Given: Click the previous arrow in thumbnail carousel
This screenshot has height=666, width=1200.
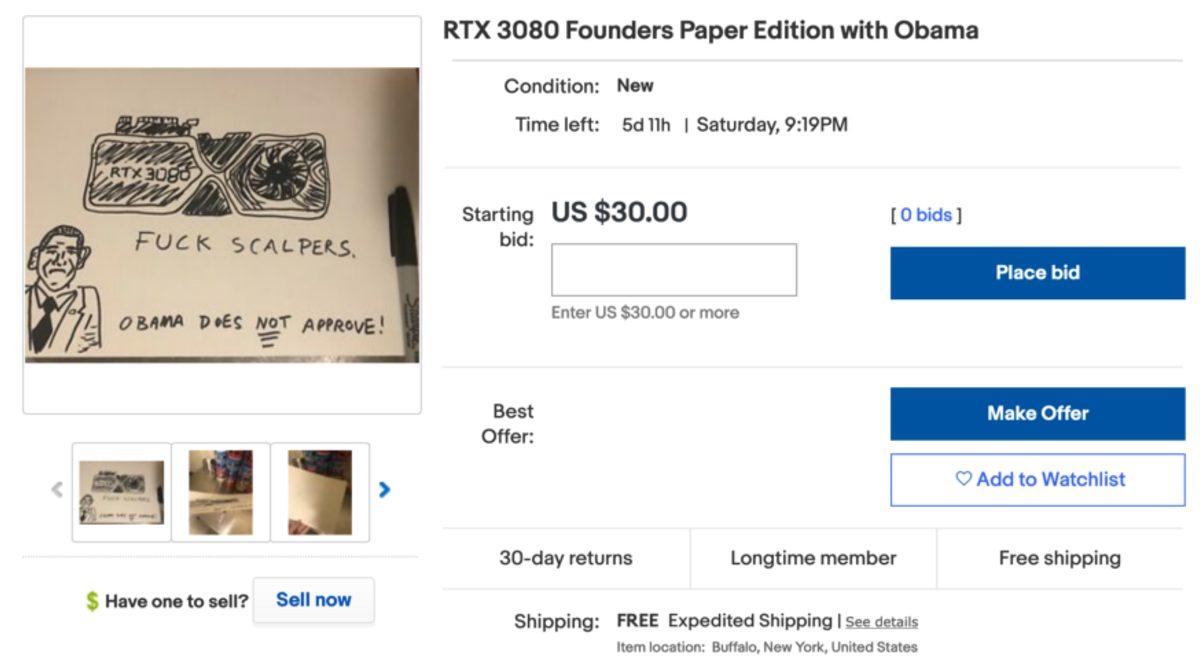Looking at the screenshot, I should coord(57,488).
